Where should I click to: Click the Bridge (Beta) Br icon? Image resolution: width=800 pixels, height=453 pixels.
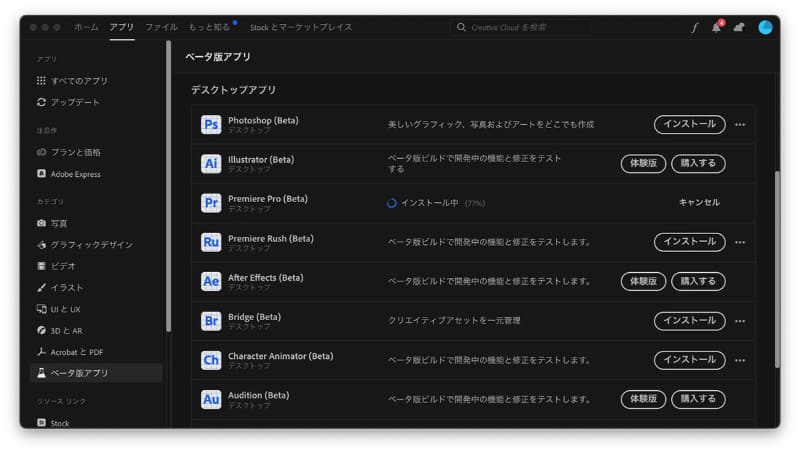pyautogui.click(x=211, y=321)
